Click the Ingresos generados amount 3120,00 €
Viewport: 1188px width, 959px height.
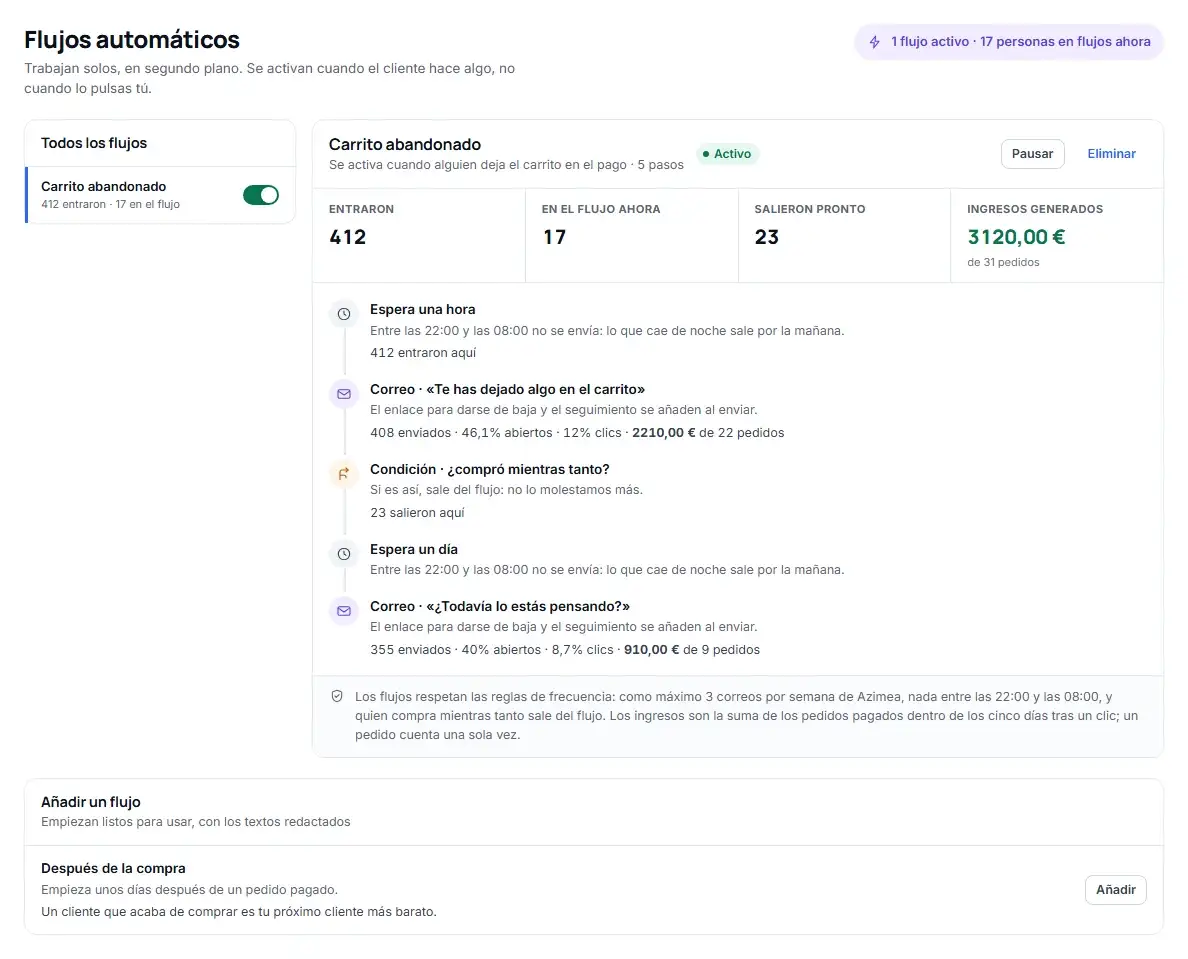click(x=1016, y=237)
